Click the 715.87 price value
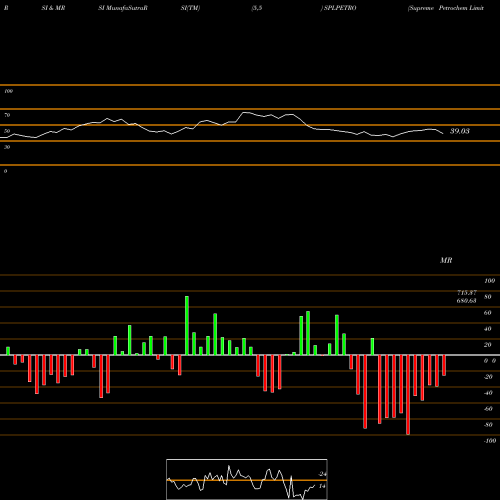This screenshot has height=500, width=500. coord(467,292)
